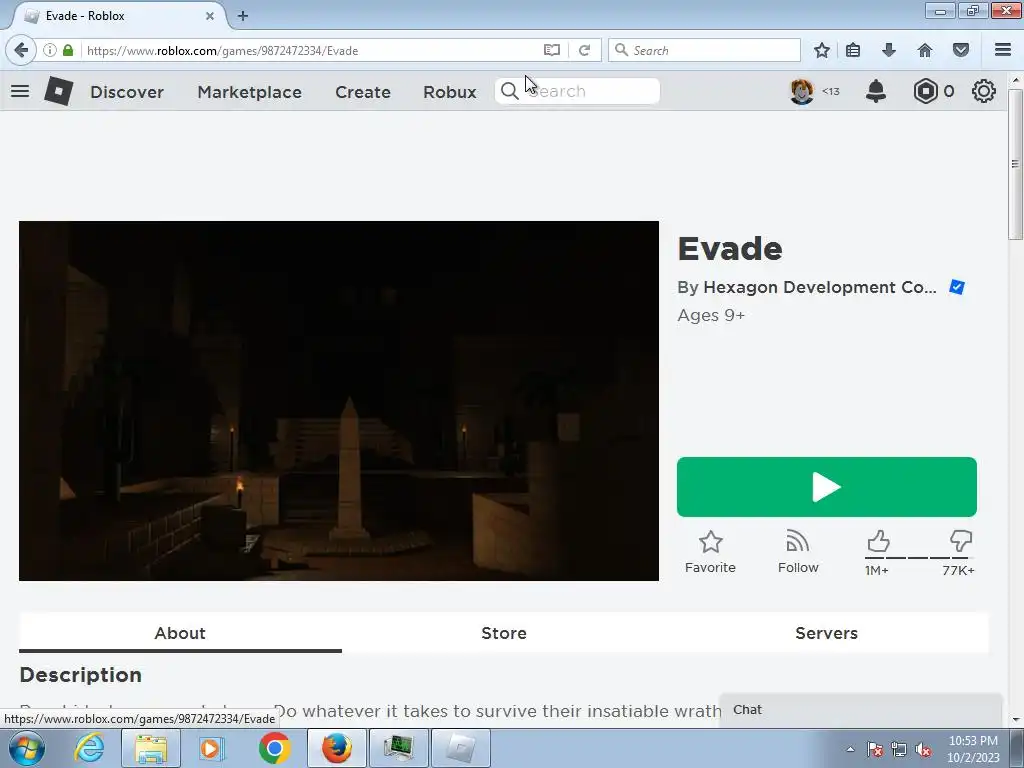Select the Evade - Roblox browser tab

pyautogui.click(x=118, y=16)
